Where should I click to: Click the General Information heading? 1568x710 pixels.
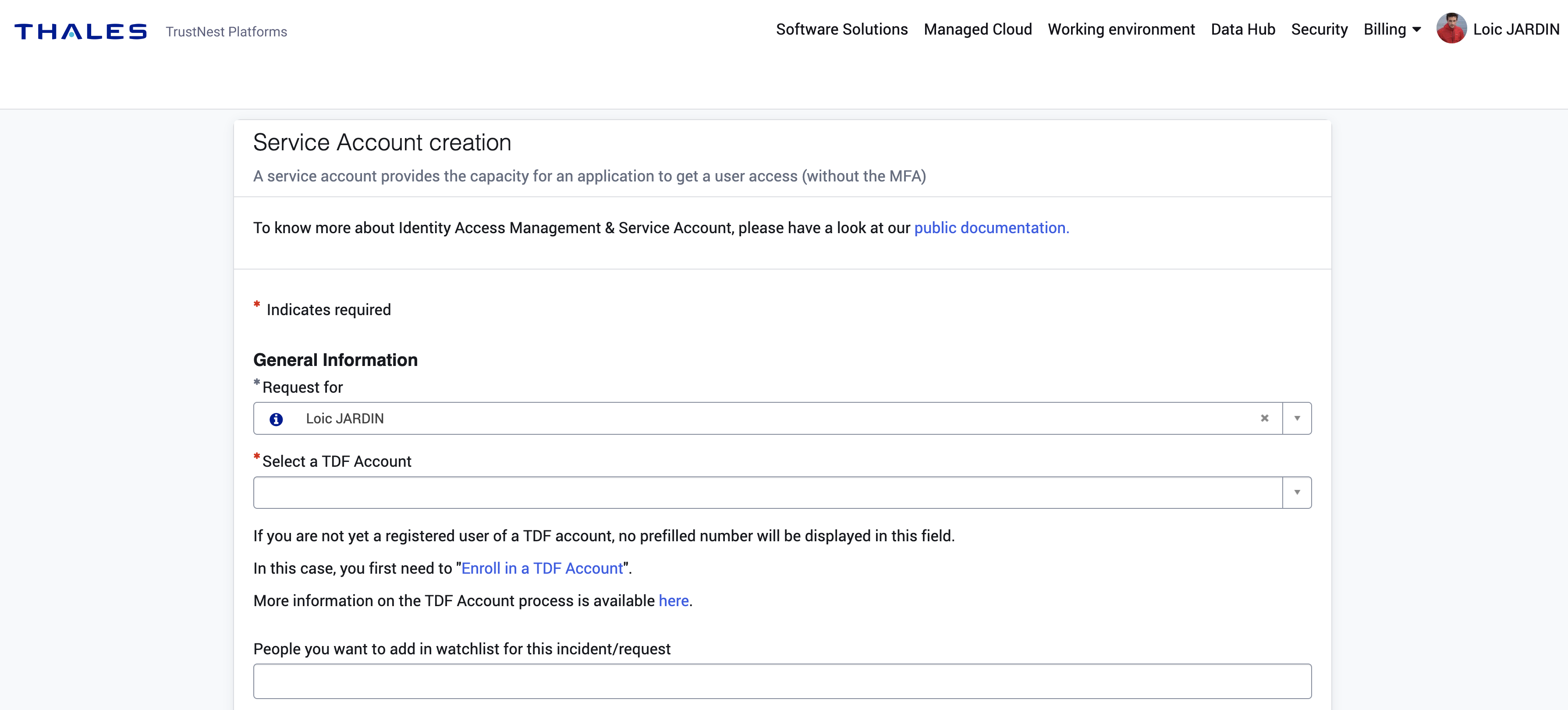[335, 360]
